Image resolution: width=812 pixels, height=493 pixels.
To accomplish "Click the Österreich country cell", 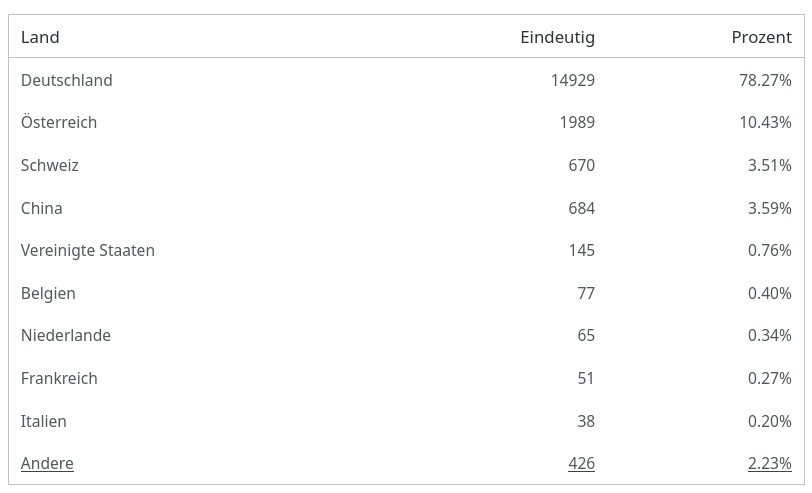I will (59, 122).
